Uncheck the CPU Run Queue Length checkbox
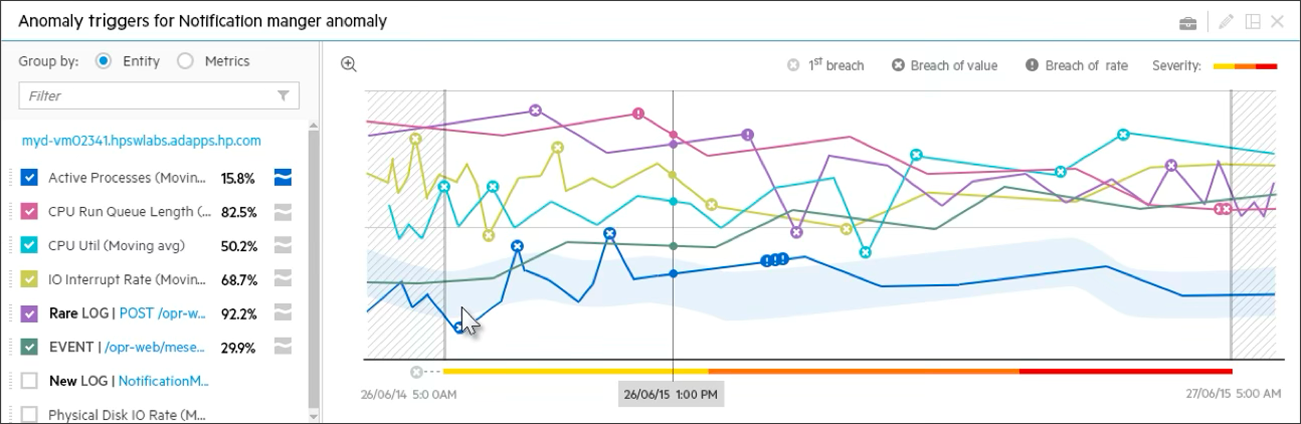 coord(29,212)
